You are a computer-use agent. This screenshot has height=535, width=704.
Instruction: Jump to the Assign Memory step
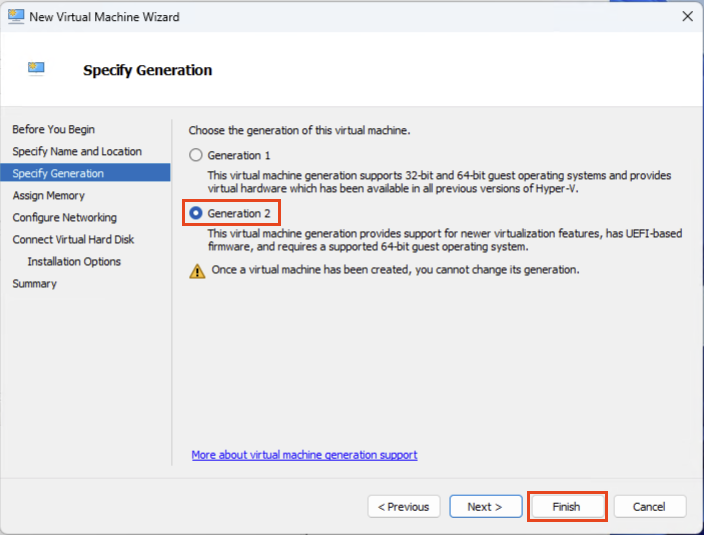(48, 195)
